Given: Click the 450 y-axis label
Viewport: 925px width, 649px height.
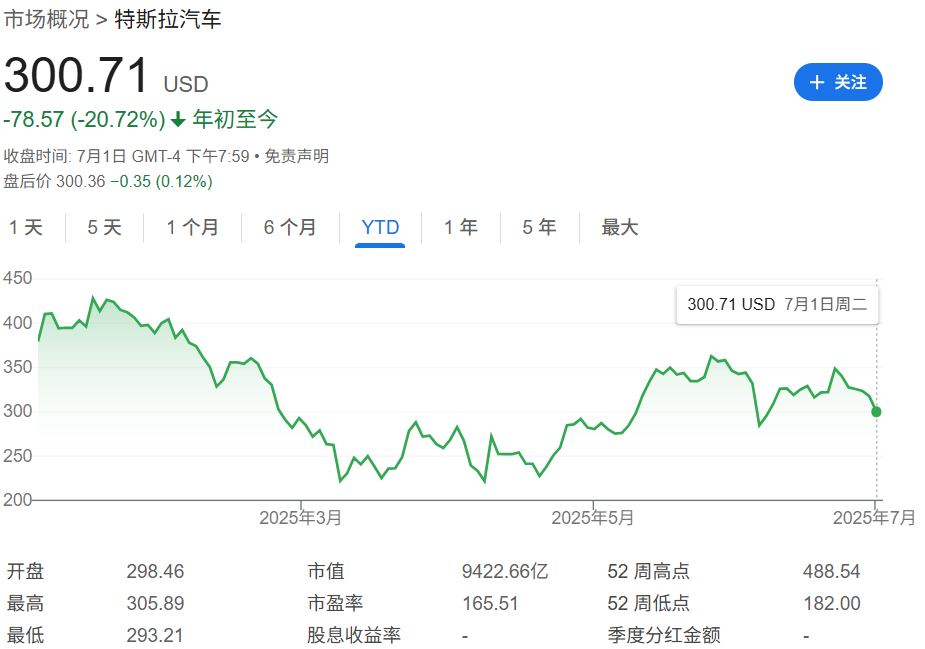Looking at the screenshot, I should click(18, 278).
